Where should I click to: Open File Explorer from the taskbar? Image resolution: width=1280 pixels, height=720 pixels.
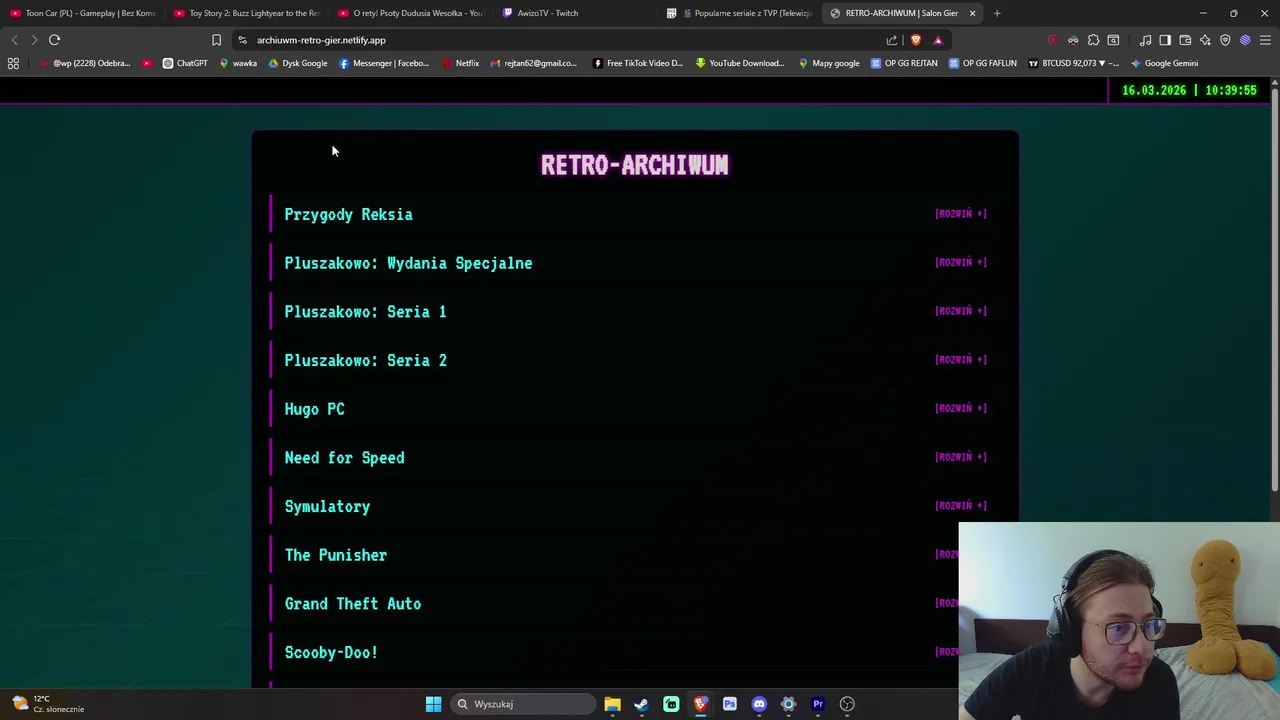612,704
